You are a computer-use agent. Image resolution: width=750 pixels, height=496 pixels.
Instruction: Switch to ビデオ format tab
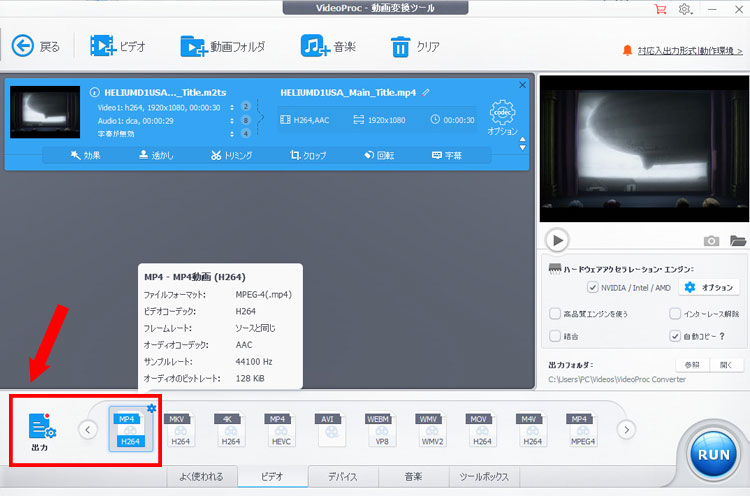point(272,476)
